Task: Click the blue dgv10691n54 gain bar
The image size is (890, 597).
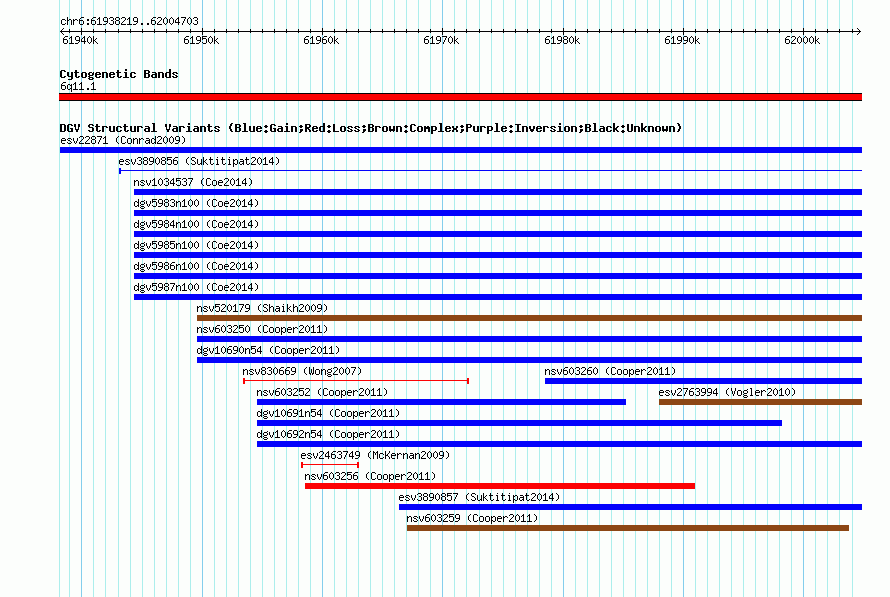Action: [x=519, y=423]
